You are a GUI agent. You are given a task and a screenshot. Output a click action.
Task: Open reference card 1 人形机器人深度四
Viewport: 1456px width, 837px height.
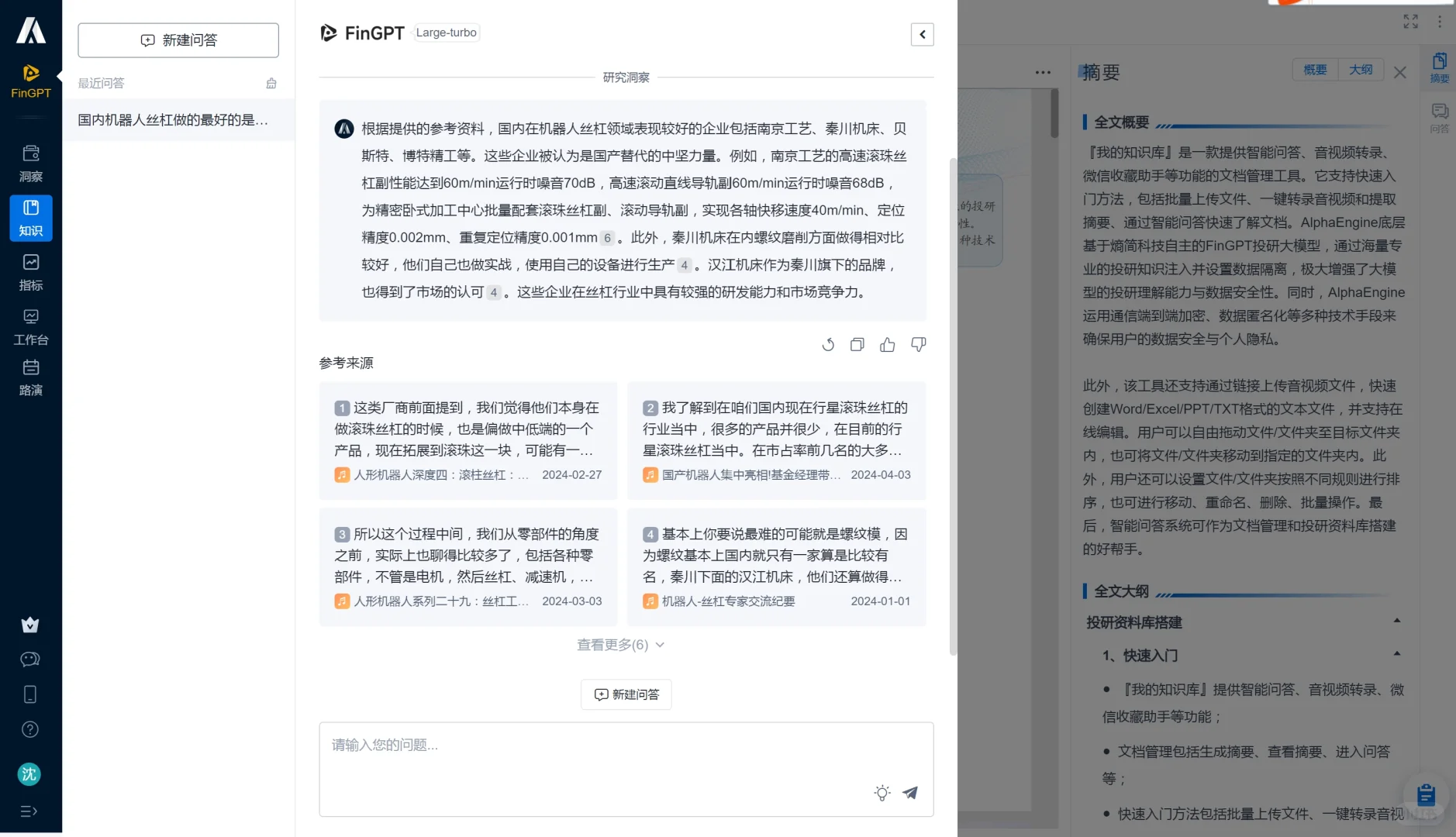tap(468, 440)
